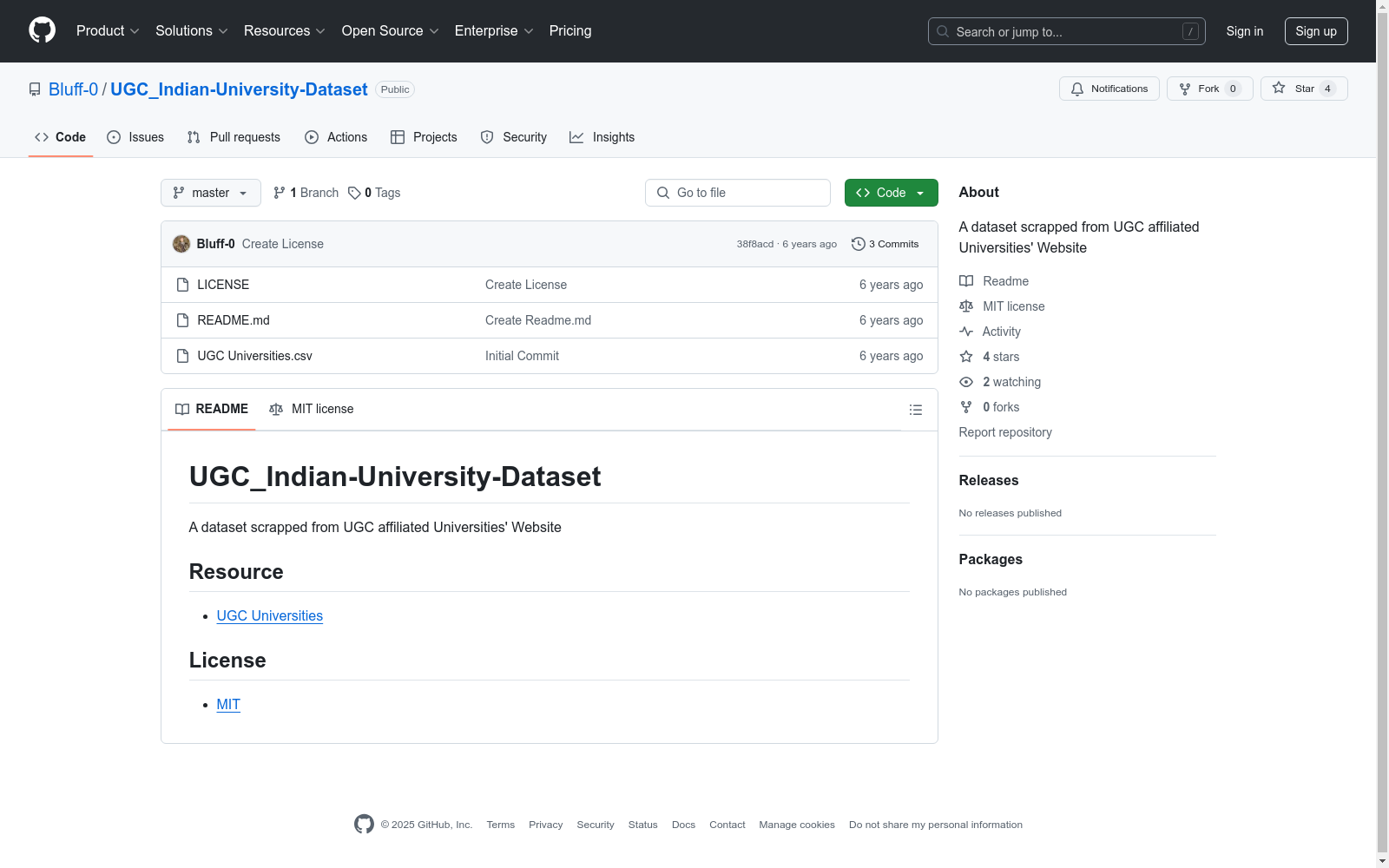
Task: Open the Pricing page
Action: pos(570,31)
